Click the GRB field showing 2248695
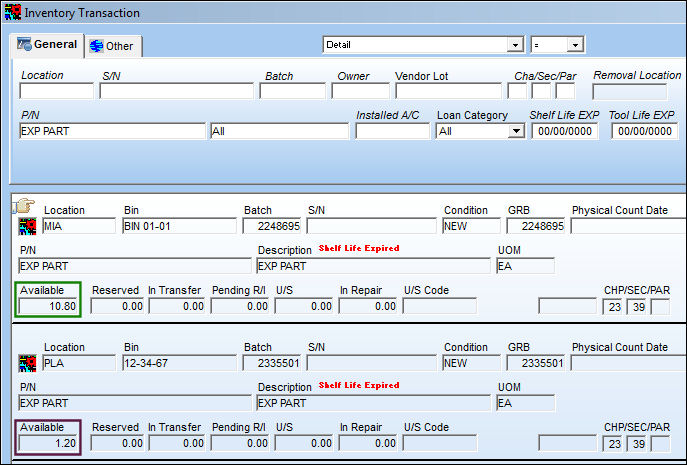Screen dimensions: 687x465 click(x=536, y=226)
